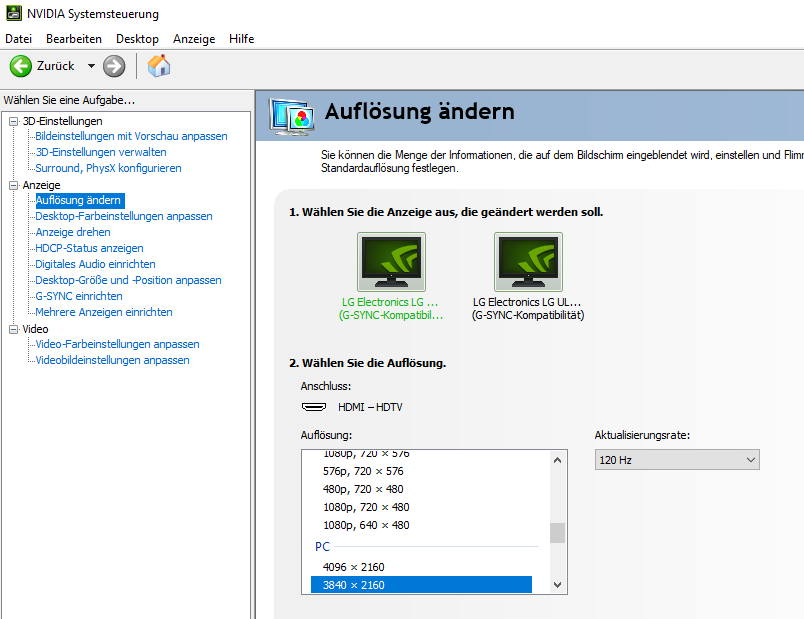The image size is (804, 619).
Task: Click the Anzeige category label in the tree
Action: (42, 185)
